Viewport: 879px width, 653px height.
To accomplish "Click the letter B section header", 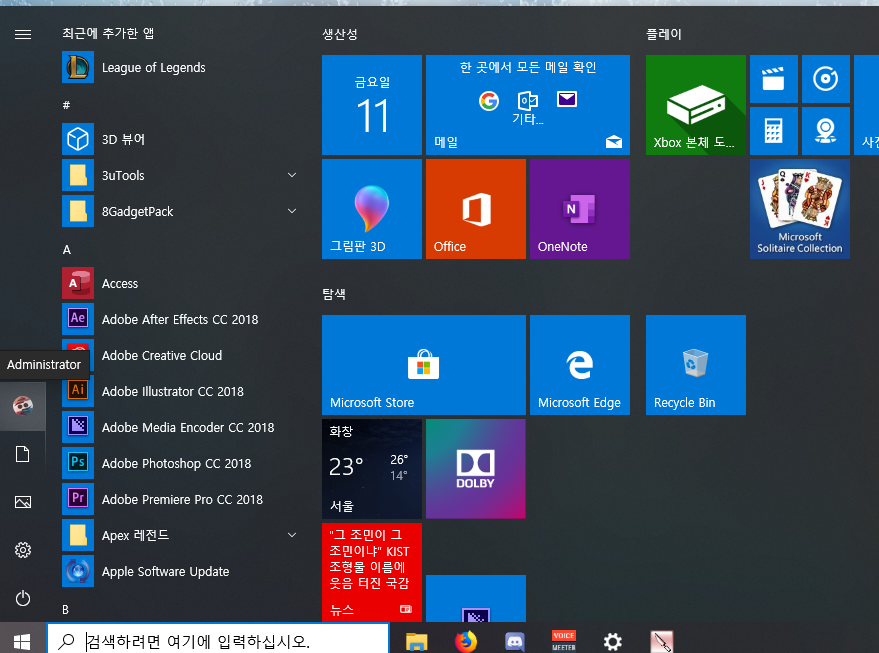I will [66, 609].
